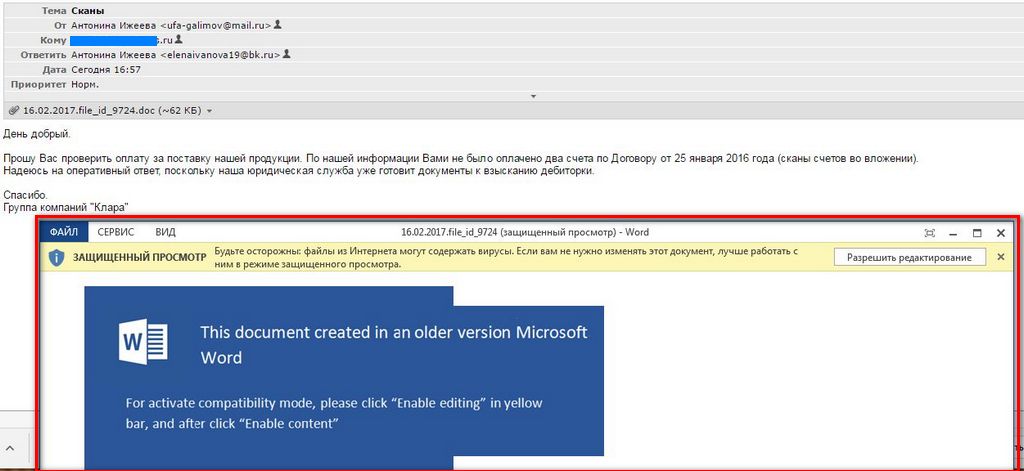This screenshot has width=1024, height=471.
Task: Click the priority value Норм.
Action: [x=85, y=84]
